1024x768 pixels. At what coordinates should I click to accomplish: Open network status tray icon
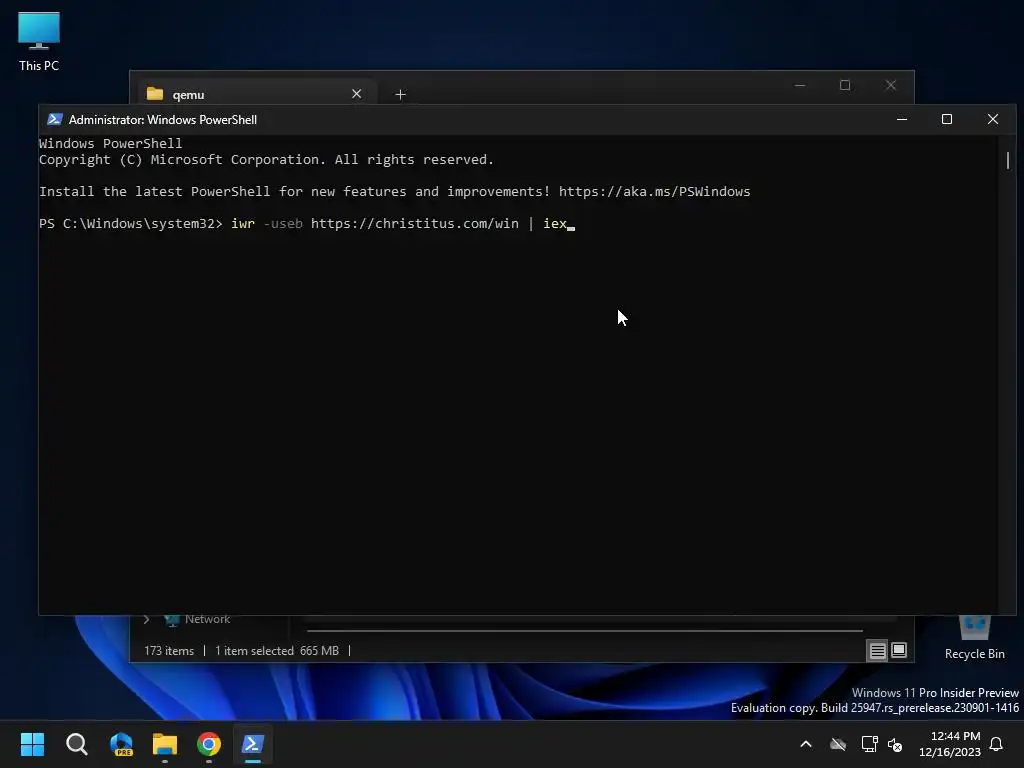[x=869, y=744]
